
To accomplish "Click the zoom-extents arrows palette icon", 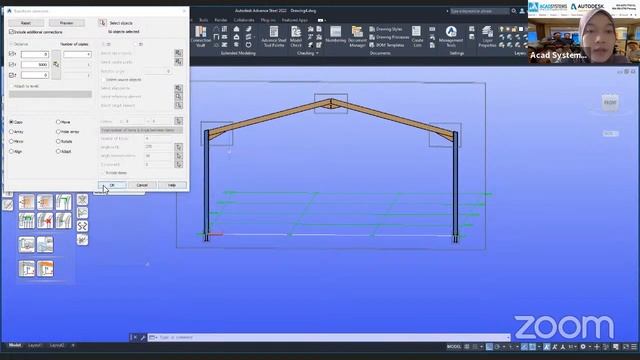I will click(x=82, y=199).
